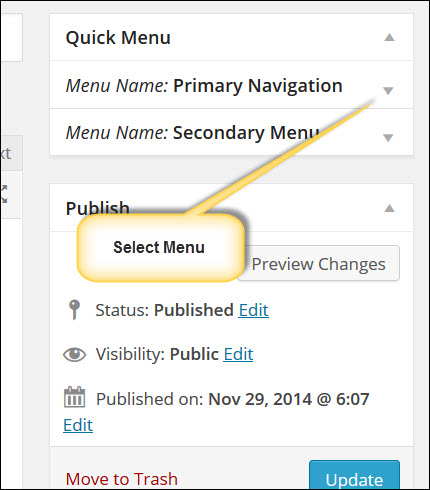430x490 pixels.
Task: Click the Published on calendar icon
Action: (74, 397)
